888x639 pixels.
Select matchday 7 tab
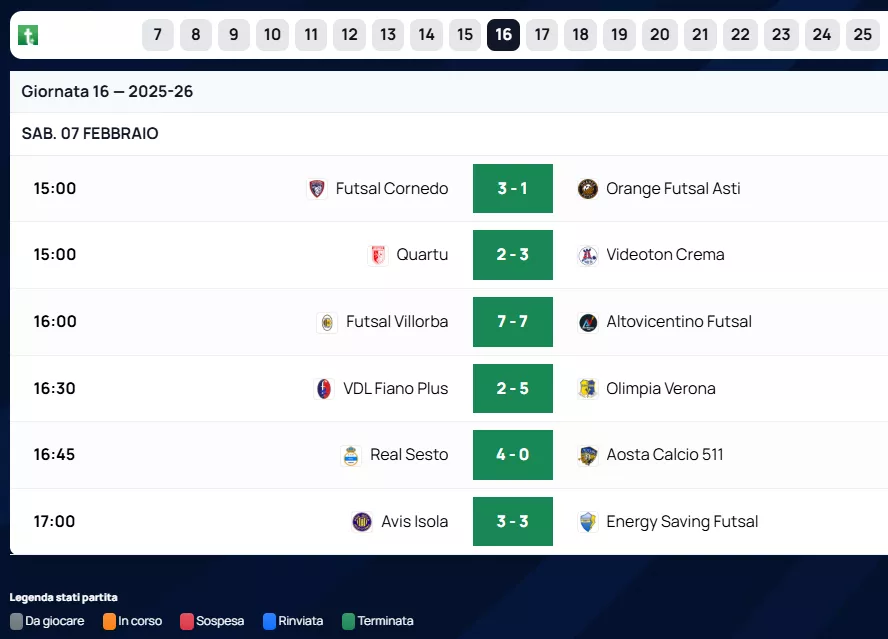(158, 35)
